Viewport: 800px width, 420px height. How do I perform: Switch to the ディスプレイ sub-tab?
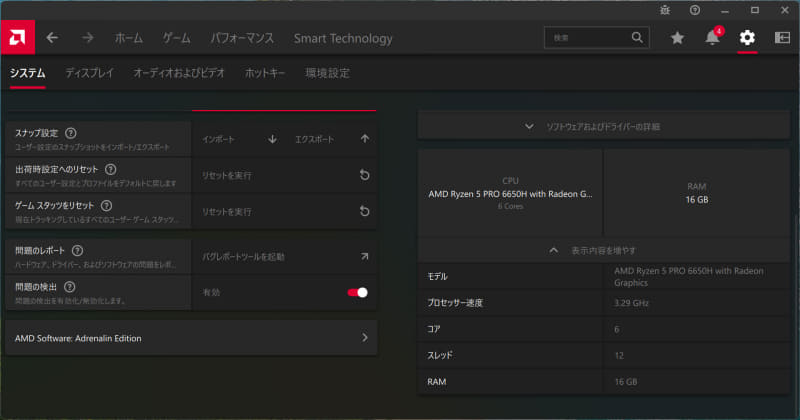89,73
